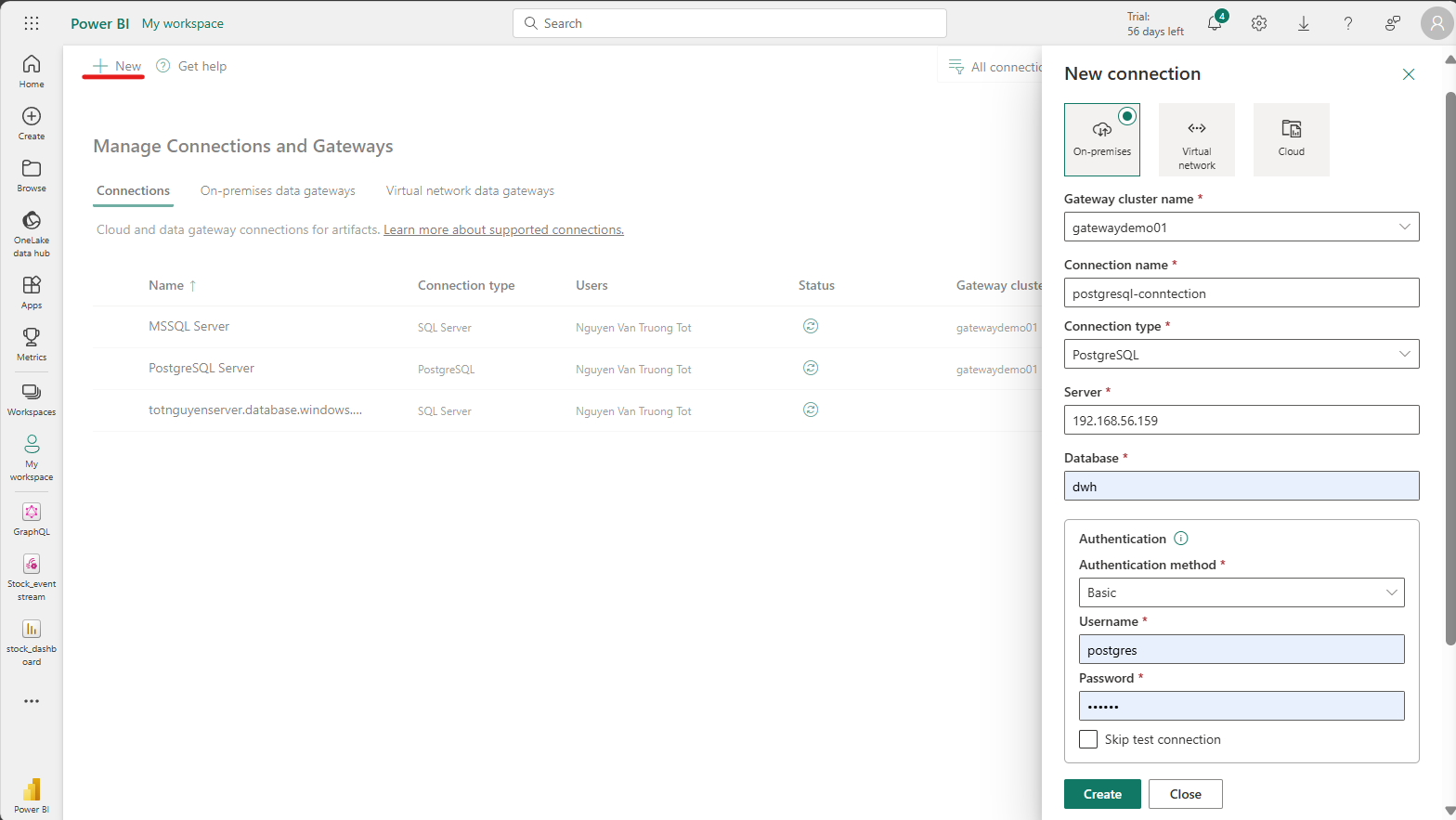
Task: Refresh status icon for totnguyenserver row
Action: pyautogui.click(x=811, y=410)
